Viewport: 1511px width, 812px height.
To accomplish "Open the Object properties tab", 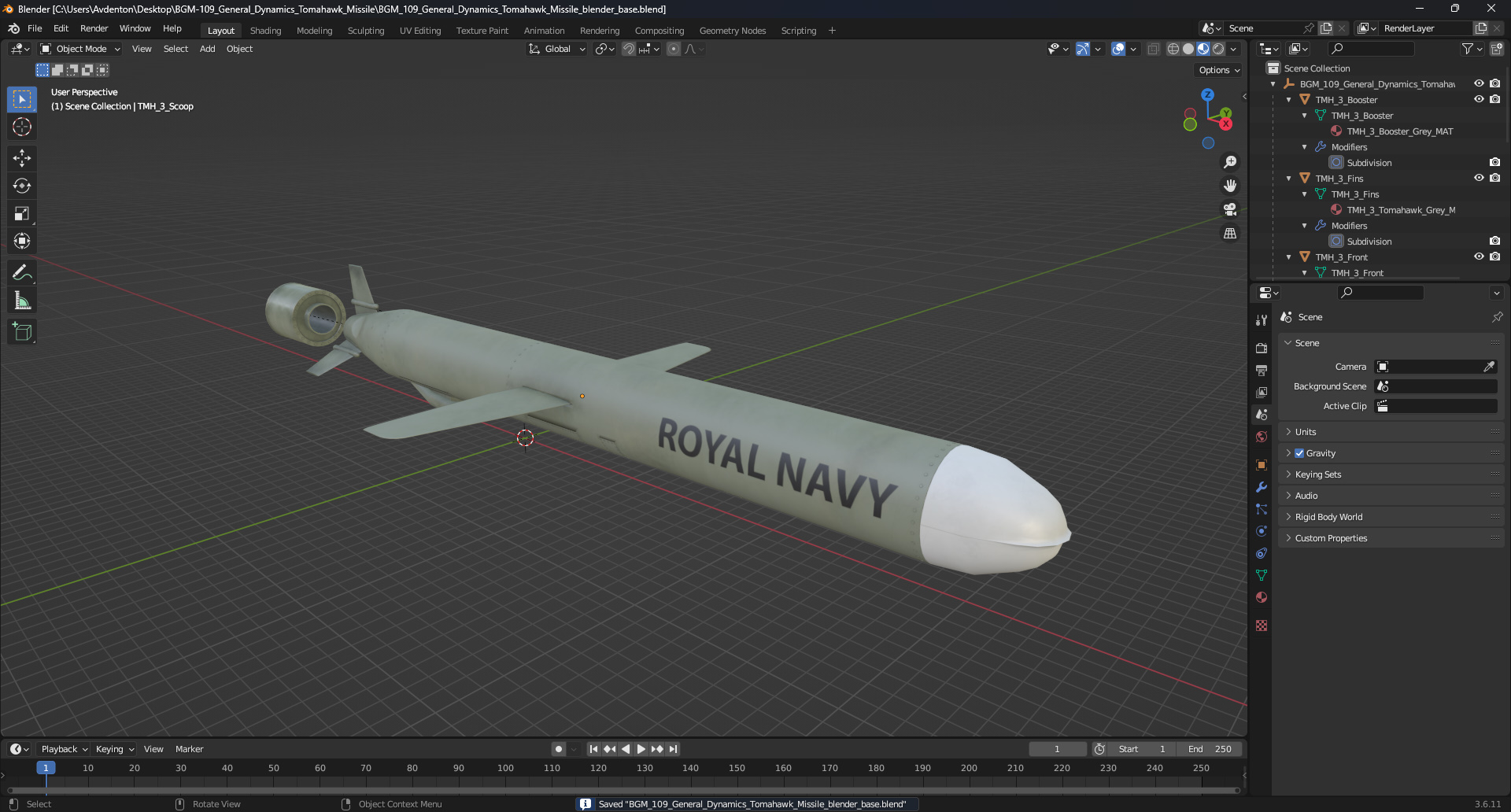I will pos(1262,465).
